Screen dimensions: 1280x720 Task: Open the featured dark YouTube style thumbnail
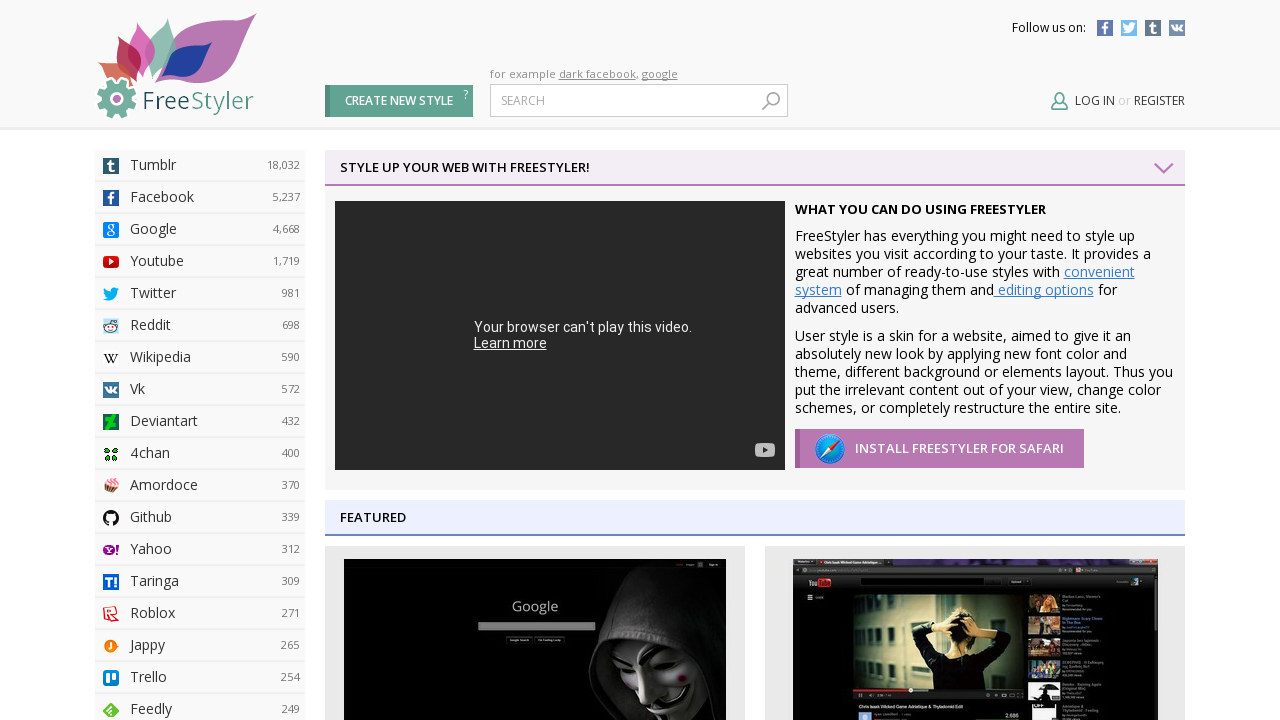click(x=975, y=639)
